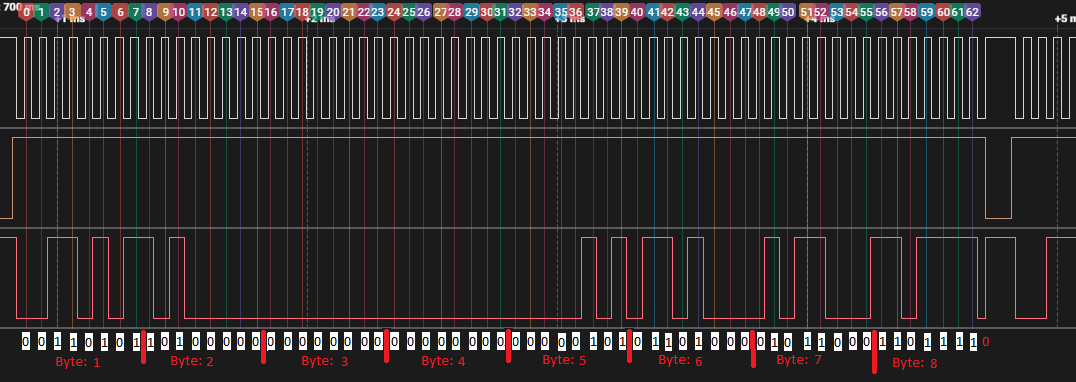
Task: Click timing marker 13
Action: click(x=226, y=12)
